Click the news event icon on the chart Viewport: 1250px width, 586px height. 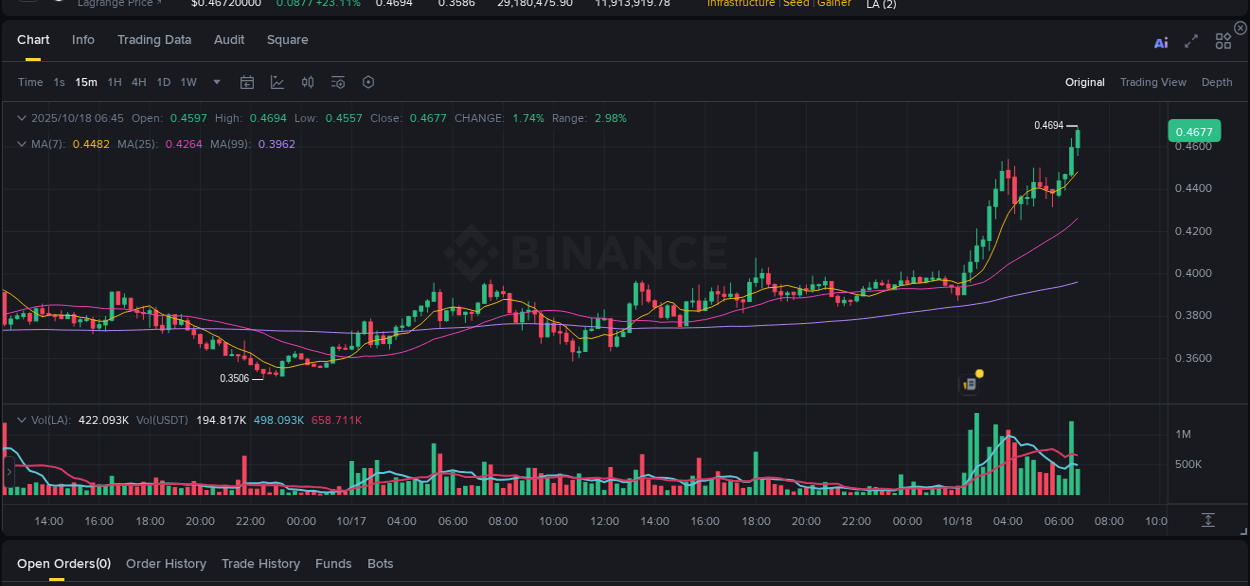pyautogui.click(x=969, y=382)
